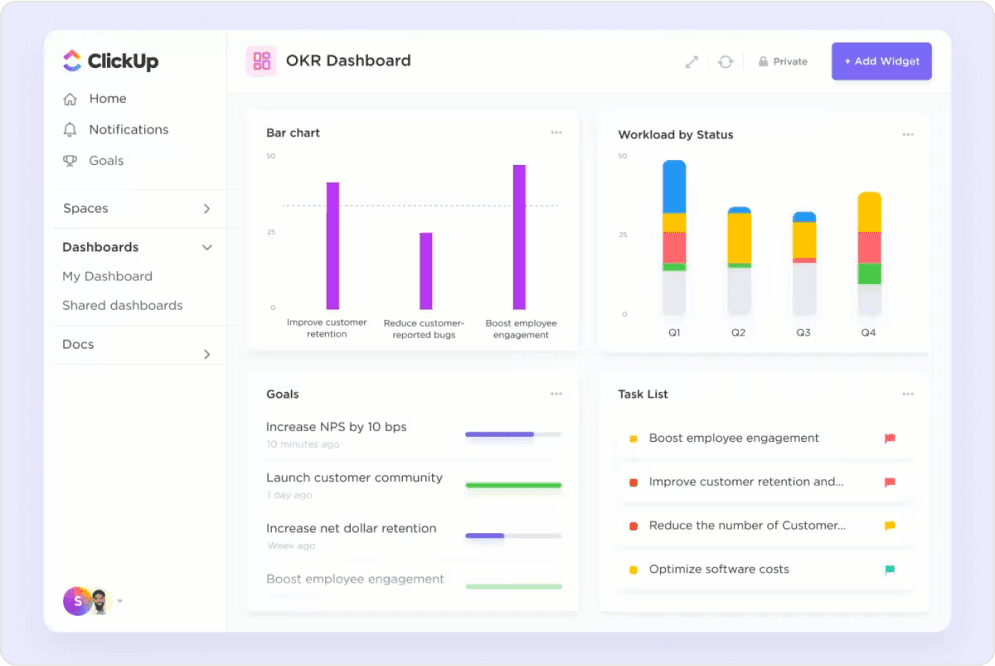Open task Boost employee engagement in Task List
This screenshot has height=666, width=995.
click(x=734, y=438)
